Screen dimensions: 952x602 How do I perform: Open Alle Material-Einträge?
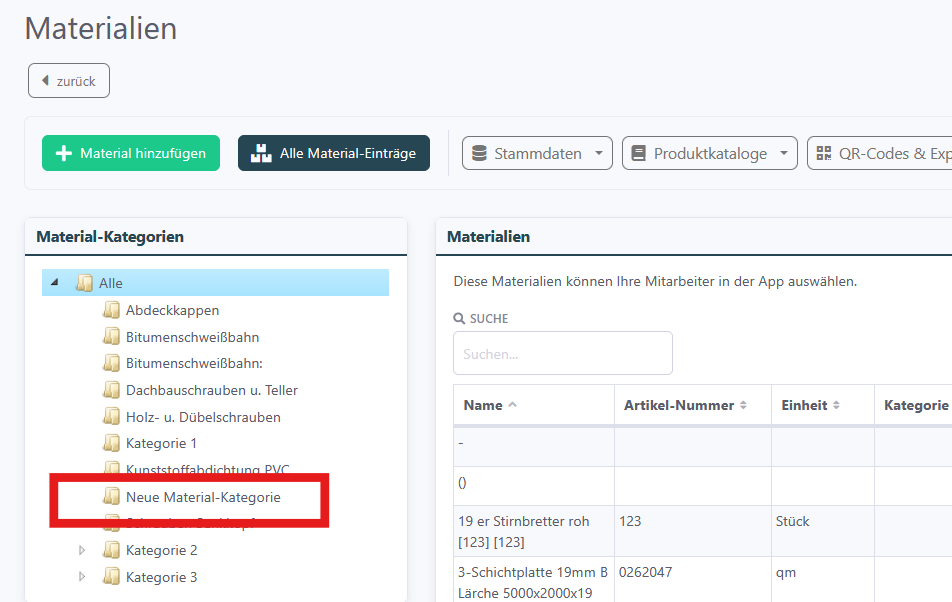click(x=334, y=153)
